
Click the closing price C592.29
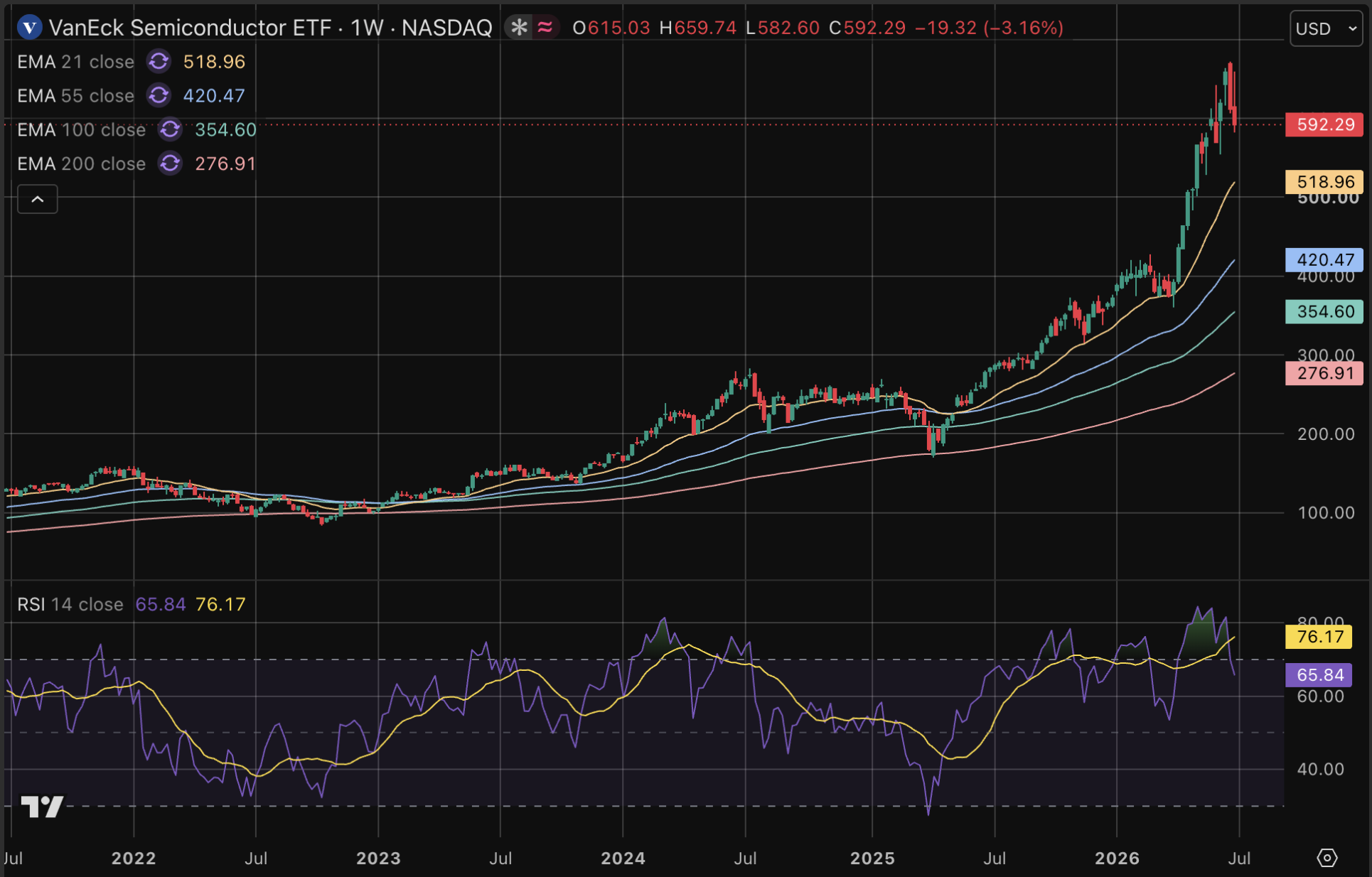[x=867, y=28]
